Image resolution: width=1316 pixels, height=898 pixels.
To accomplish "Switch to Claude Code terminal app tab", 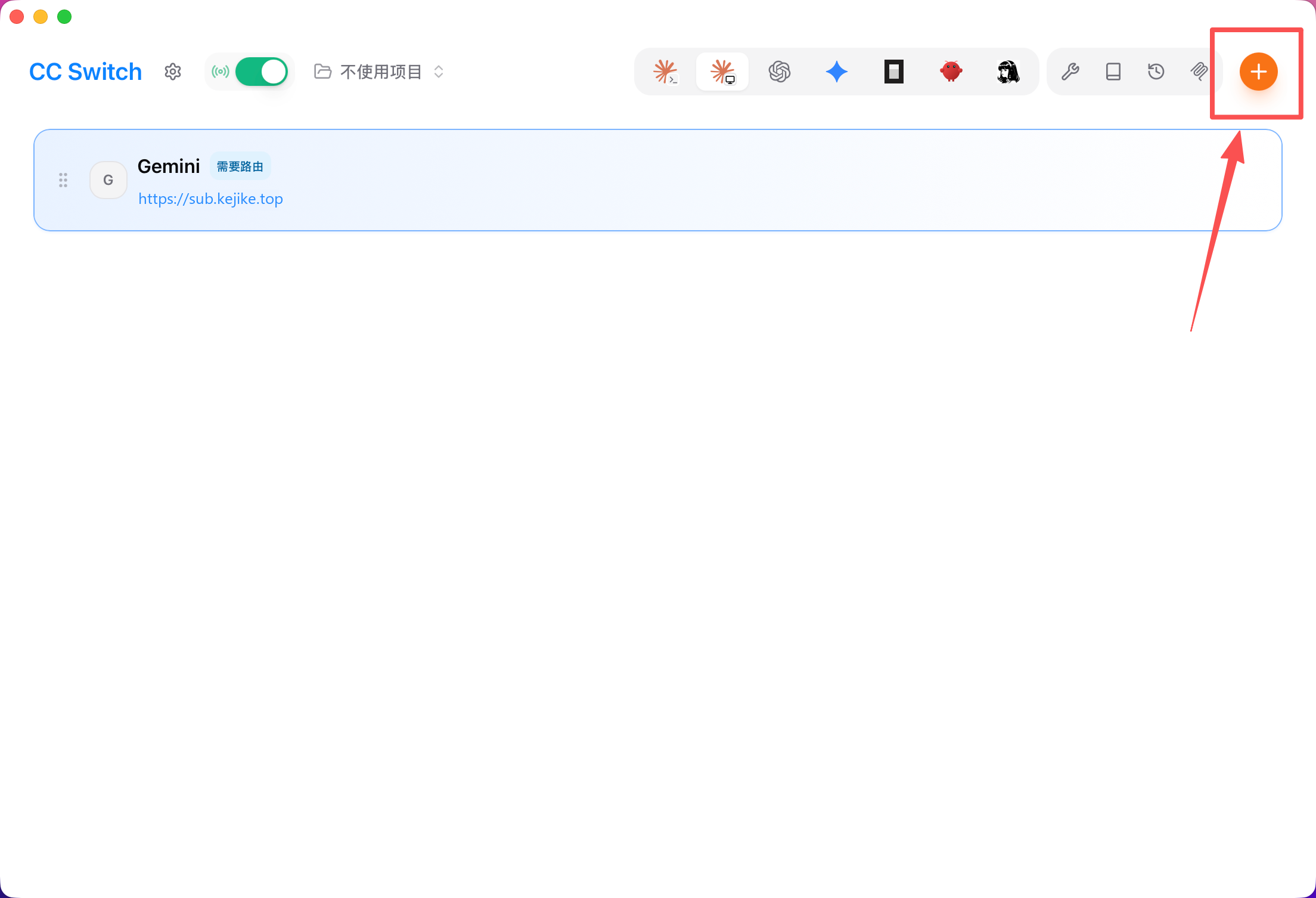I will [x=665, y=72].
